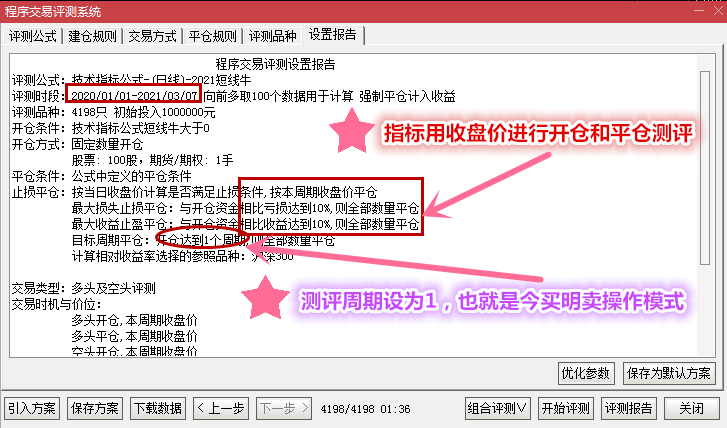
Task: Select the 交易方式 tab
Action: click(x=152, y=36)
